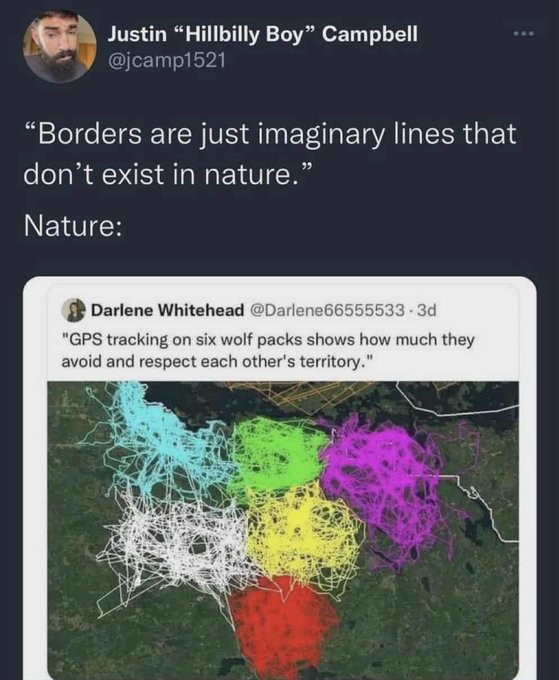The width and height of the screenshot is (559, 680).
Task: Click Darlene Whitehead's small avatar
Action: tap(72, 311)
